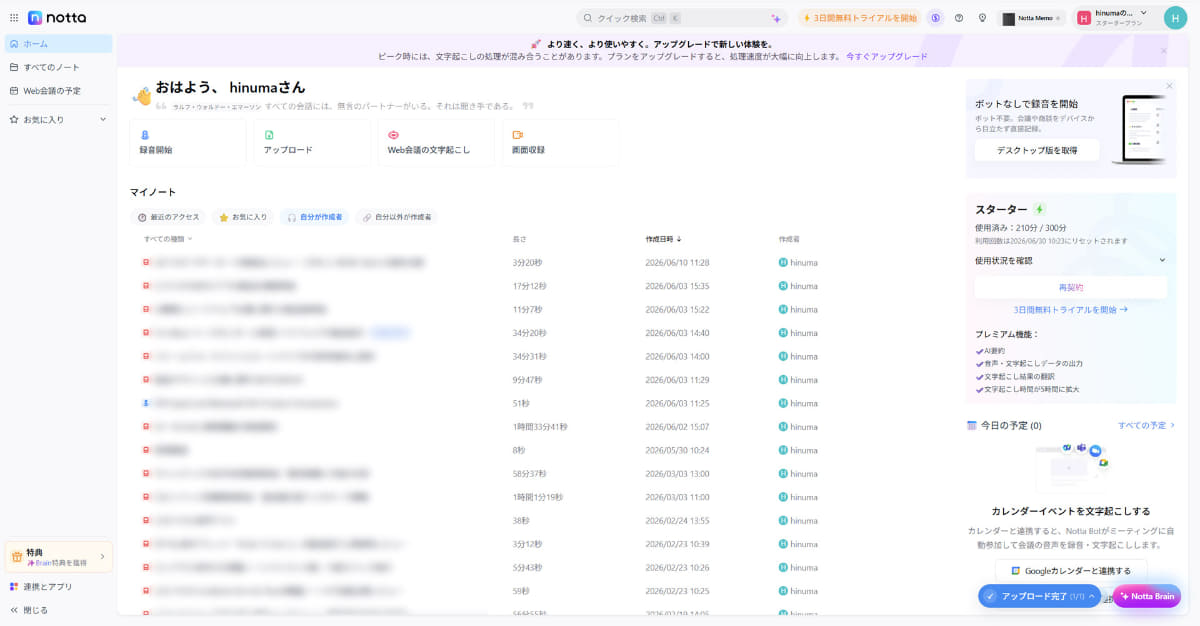Click the purple coin icon in top bar
Image resolution: width=1200 pixels, height=626 pixels.
(935, 18)
